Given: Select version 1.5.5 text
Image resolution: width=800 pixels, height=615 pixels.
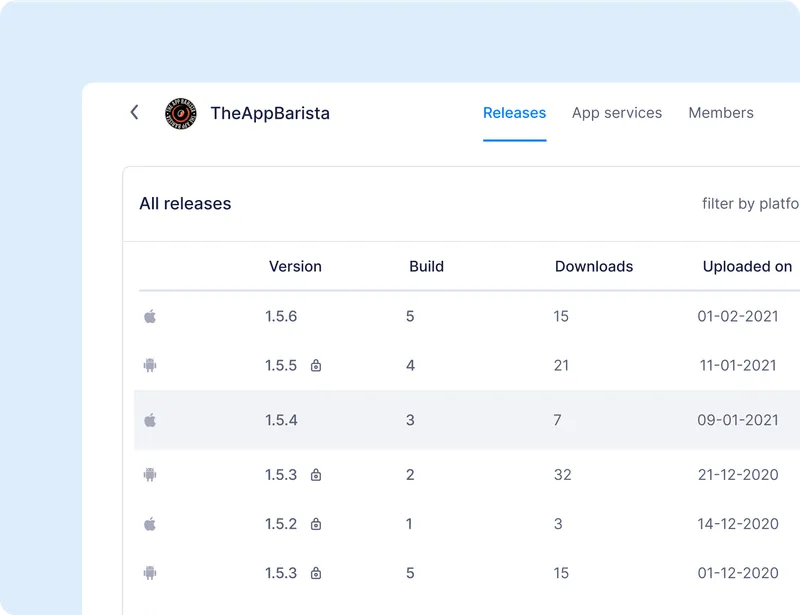Looking at the screenshot, I should pyautogui.click(x=281, y=365).
